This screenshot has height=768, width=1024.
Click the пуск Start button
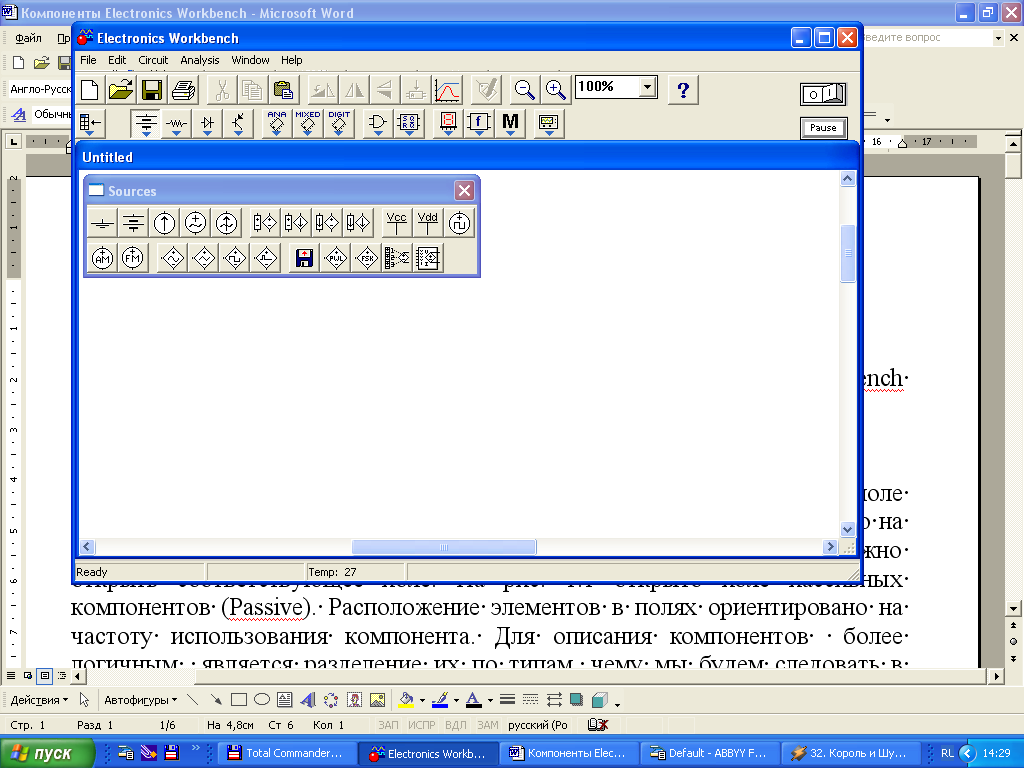coord(46,753)
